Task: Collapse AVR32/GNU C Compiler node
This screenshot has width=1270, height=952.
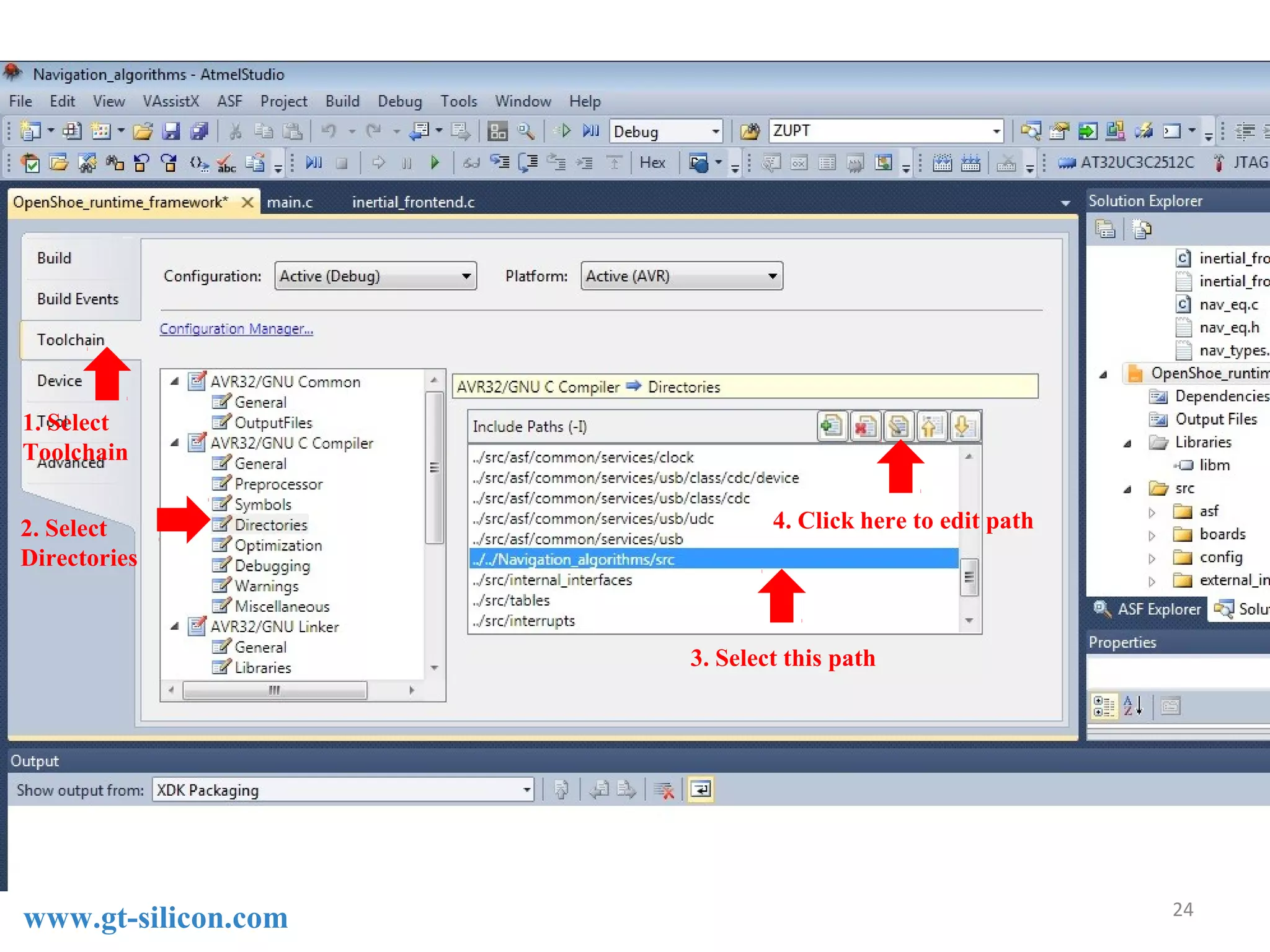Action: click(x=175, y=443)
